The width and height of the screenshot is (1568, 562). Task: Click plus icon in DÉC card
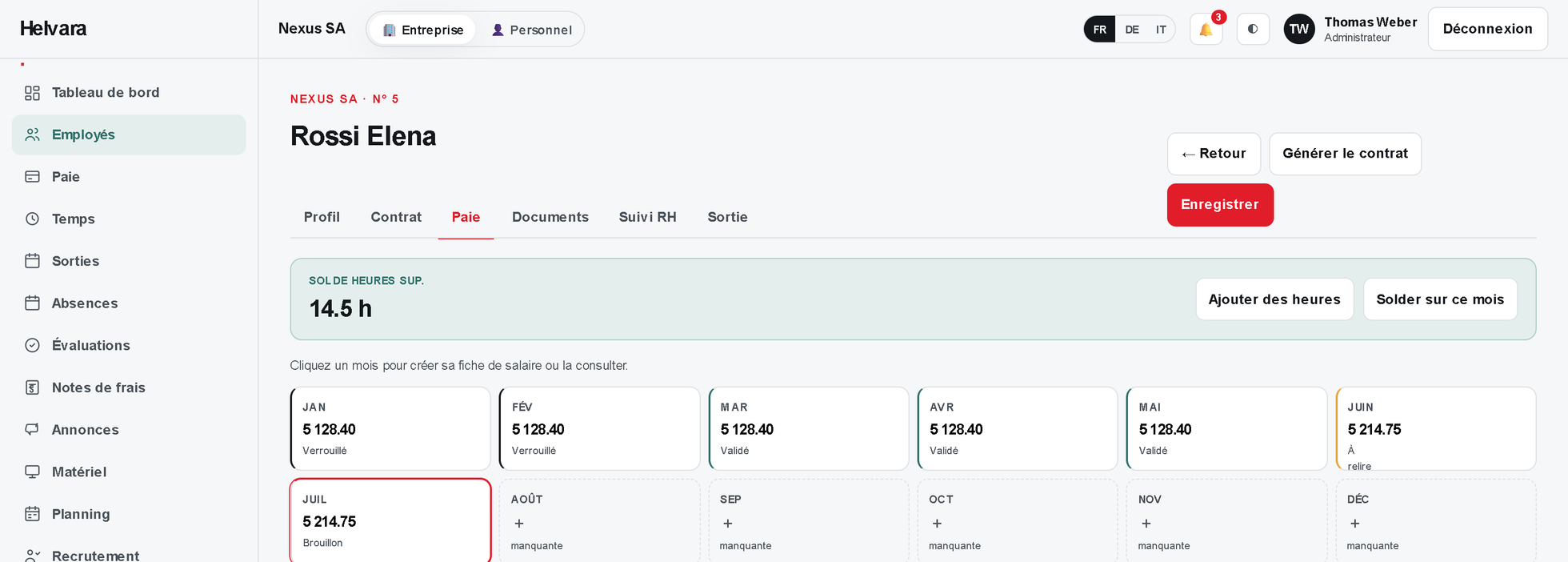click(1355, 524)
